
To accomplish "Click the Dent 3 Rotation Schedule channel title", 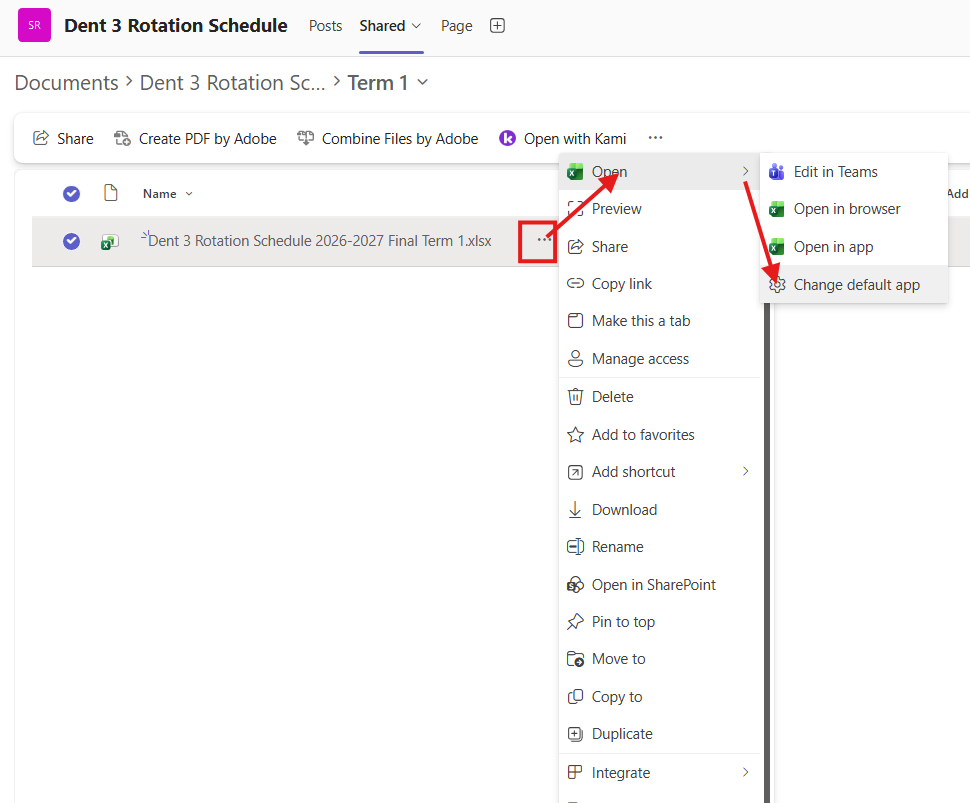I will point(176,25).
